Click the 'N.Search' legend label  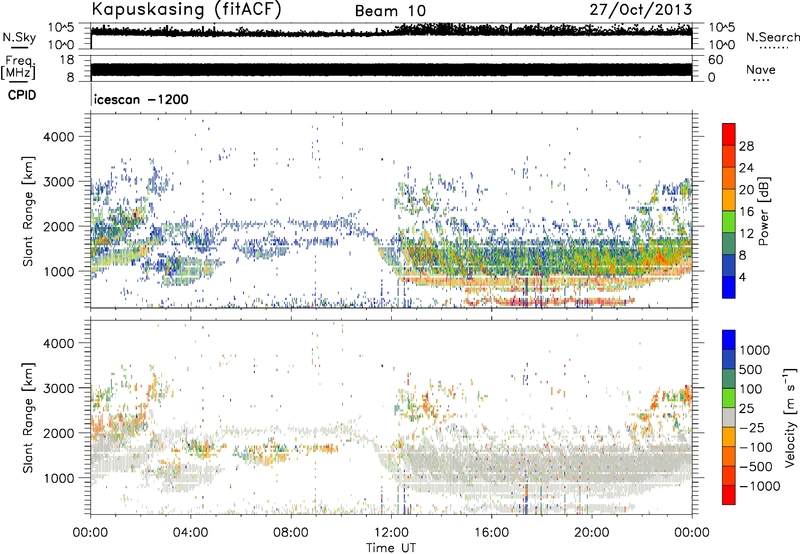point(773,37)
